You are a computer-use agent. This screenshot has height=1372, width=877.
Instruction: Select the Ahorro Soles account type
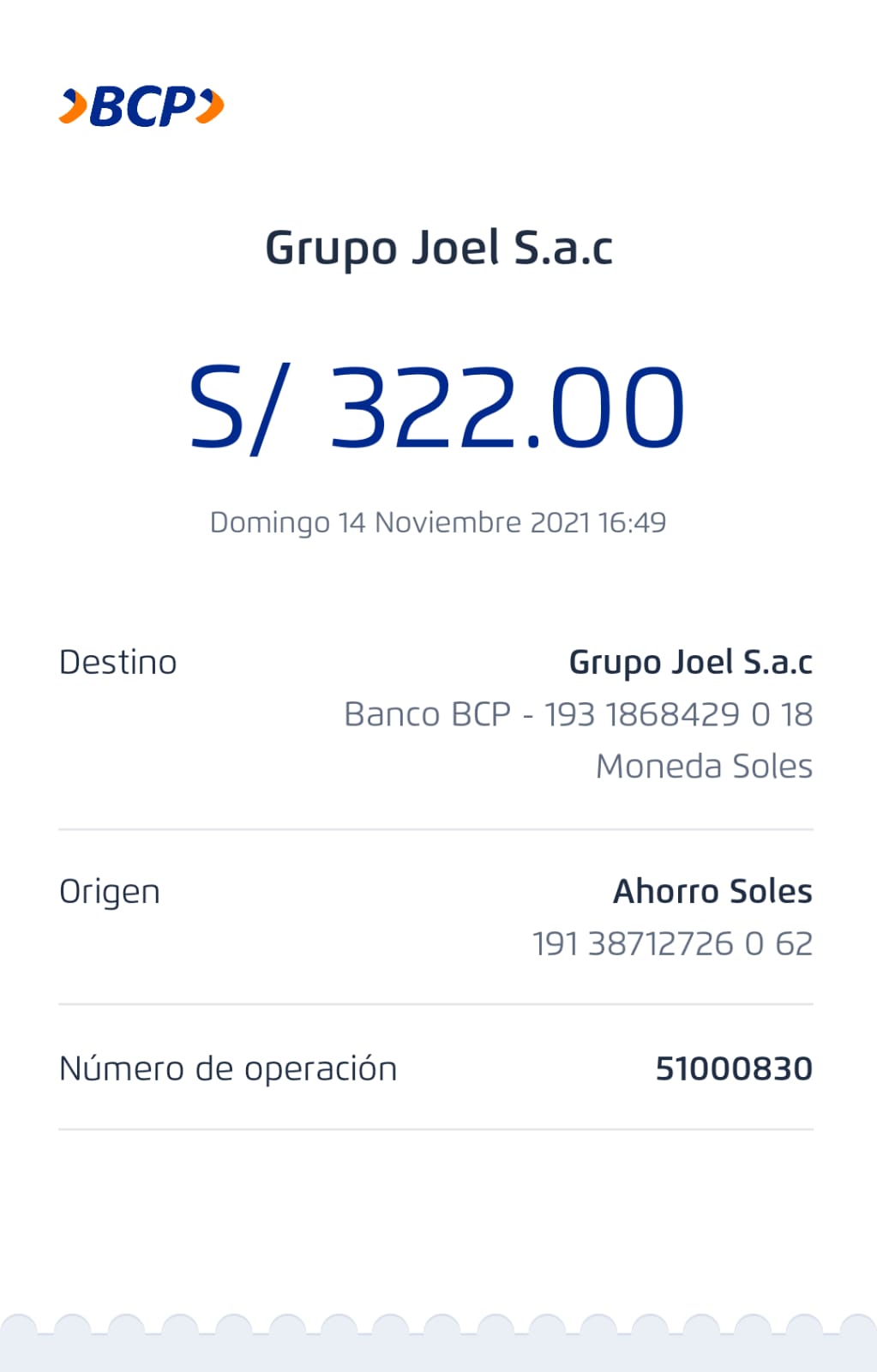(712, 892)
